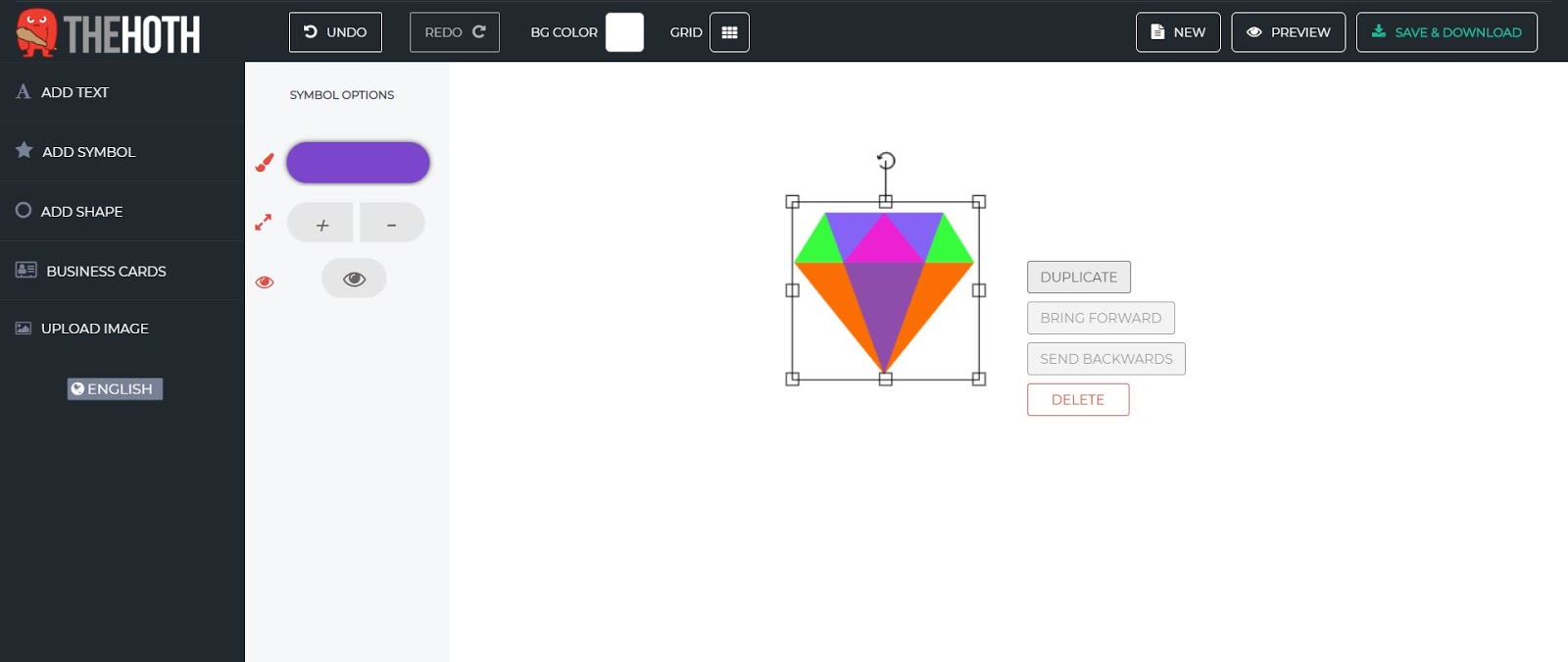Open the background color picker
The height and width of the screenshot is (662, 1568).
click(x=624, y=32)
